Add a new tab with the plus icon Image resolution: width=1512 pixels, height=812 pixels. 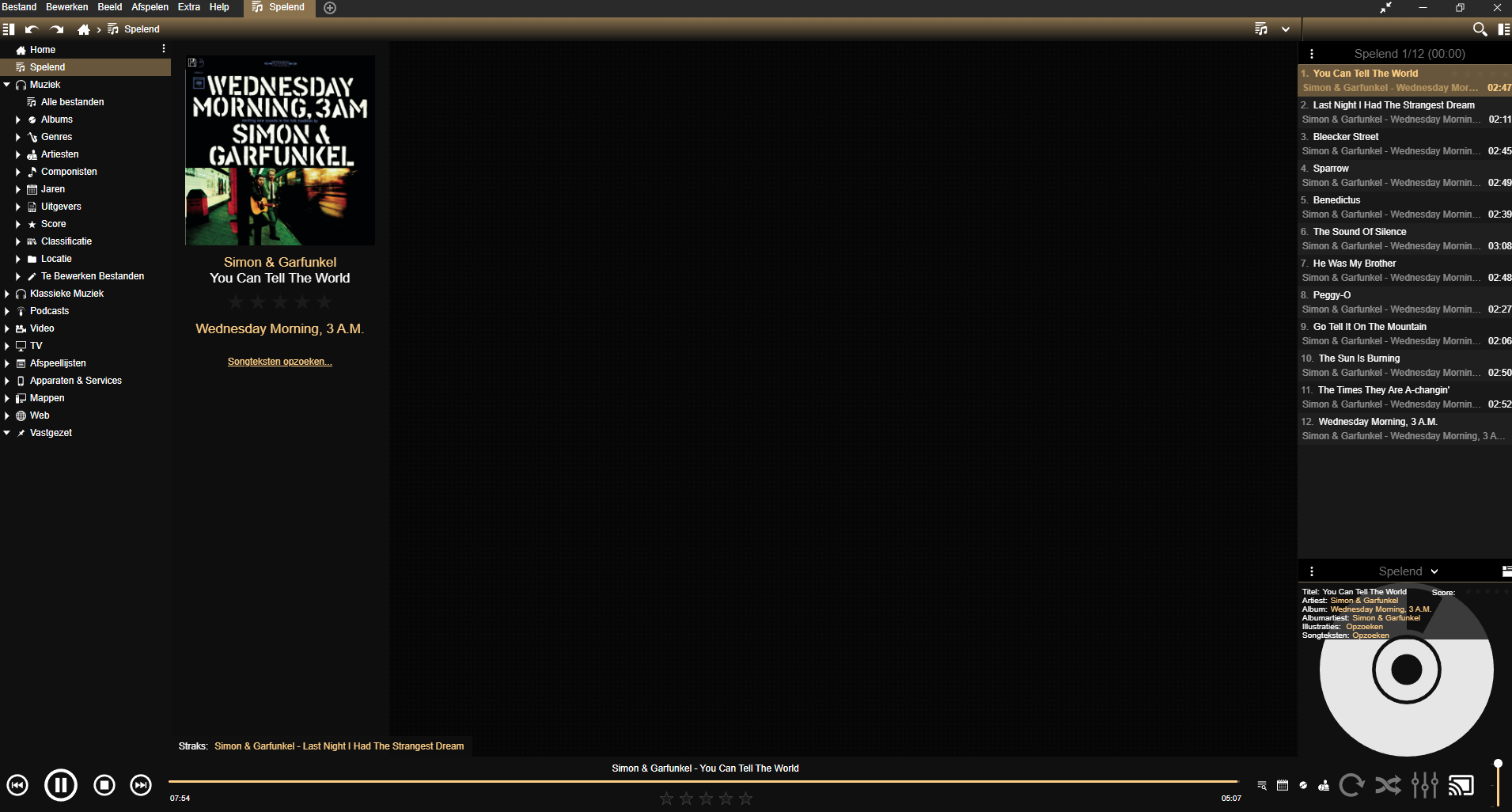click(331, 8)
